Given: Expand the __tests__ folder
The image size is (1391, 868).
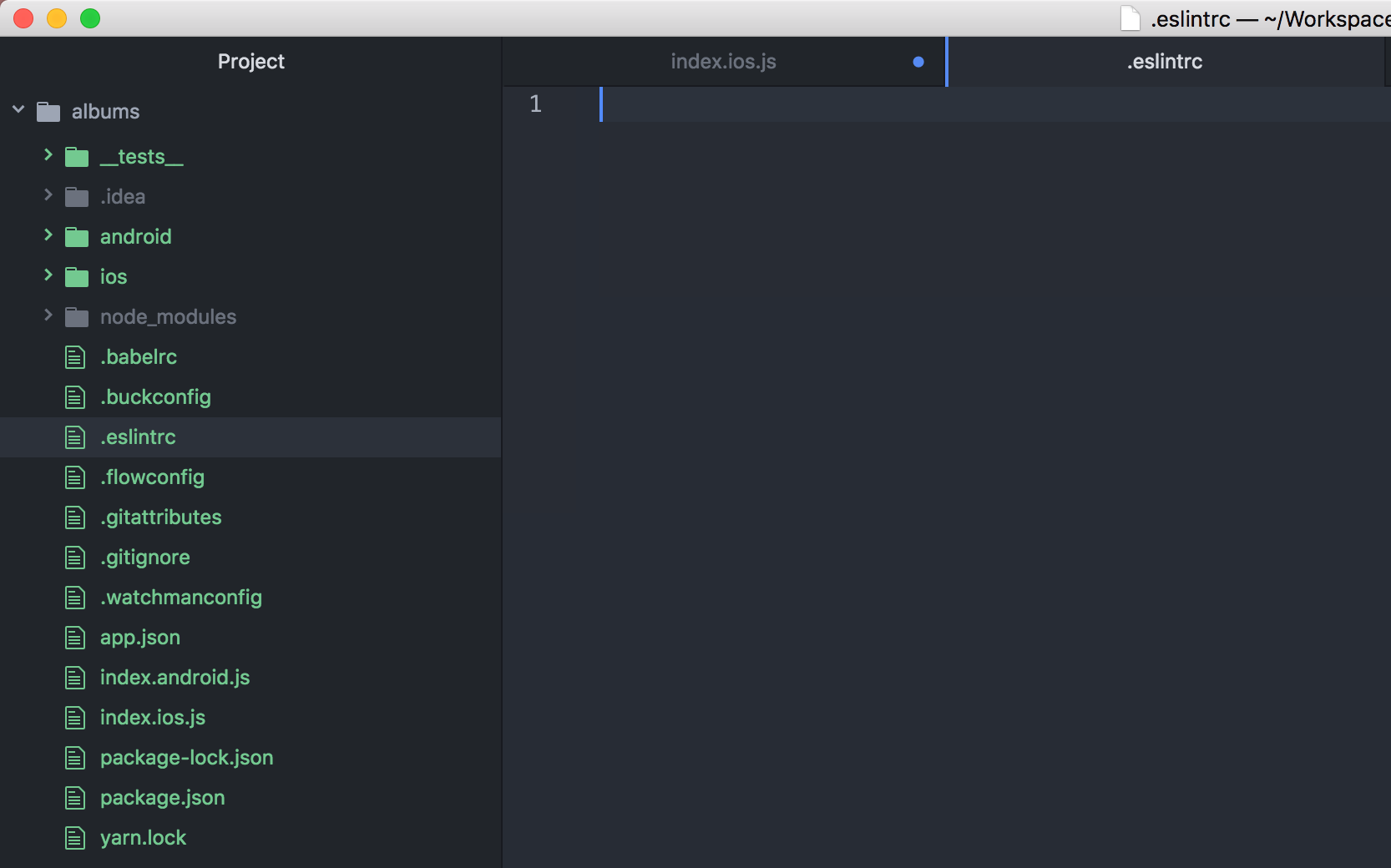Looking at the screenshot, I should [x=48, y=156].
